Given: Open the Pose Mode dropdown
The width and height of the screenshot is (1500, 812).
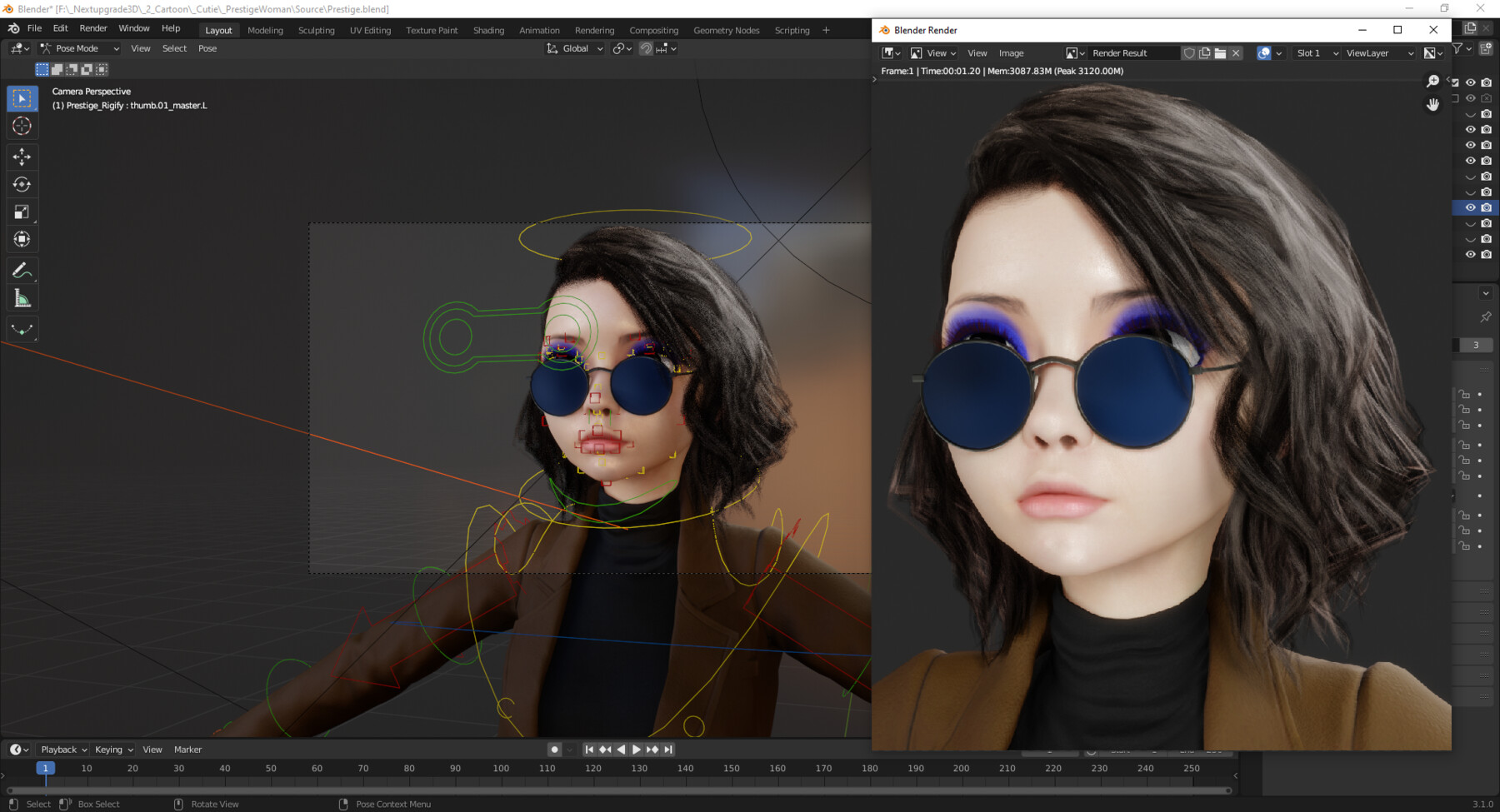Looking at the screenshot, I should point(79,48).
